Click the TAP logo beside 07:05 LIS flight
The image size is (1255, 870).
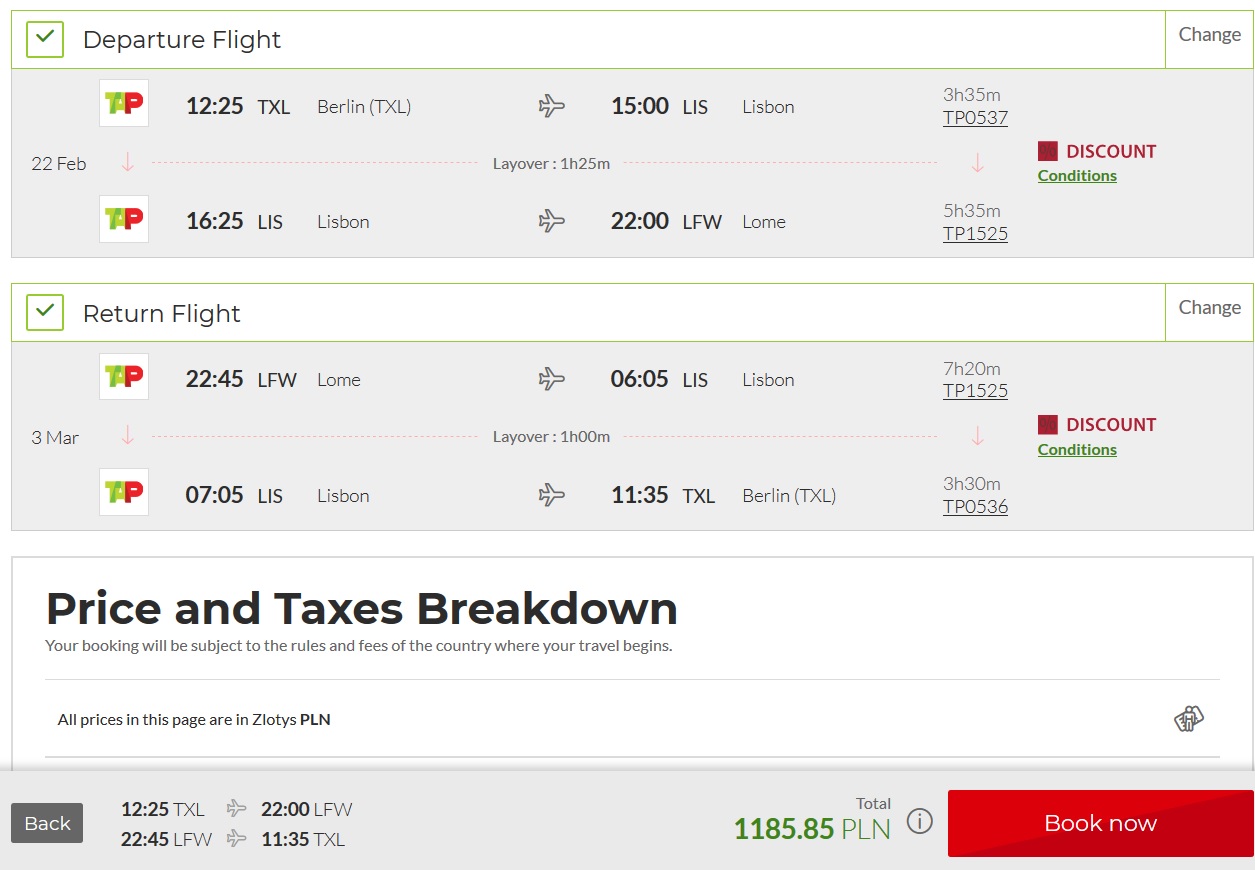click(124, 492)
